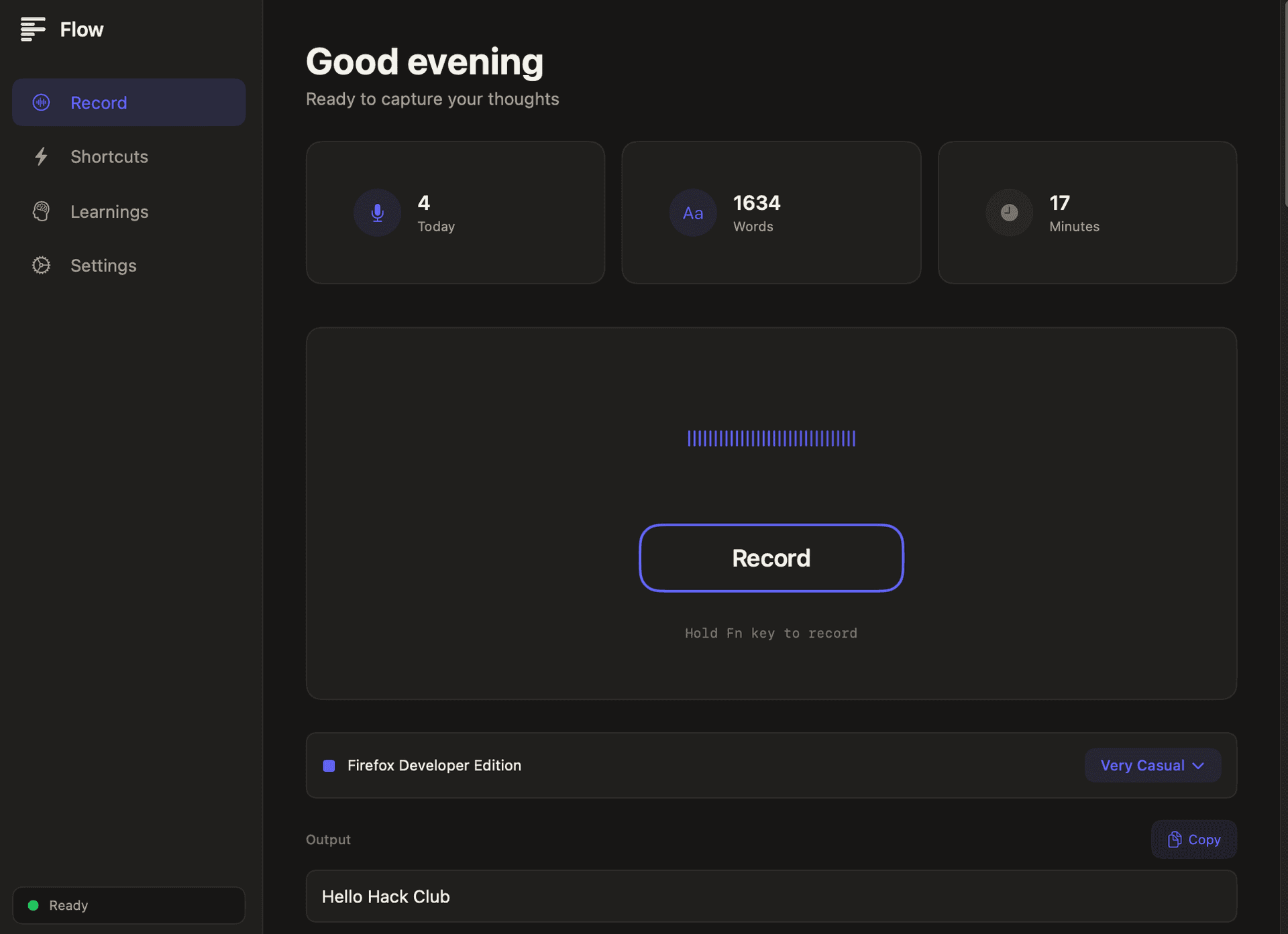This screenshot has height=934, width=1288.
Task: Click the clipboard icon on Copy button
Action: 1174,839
